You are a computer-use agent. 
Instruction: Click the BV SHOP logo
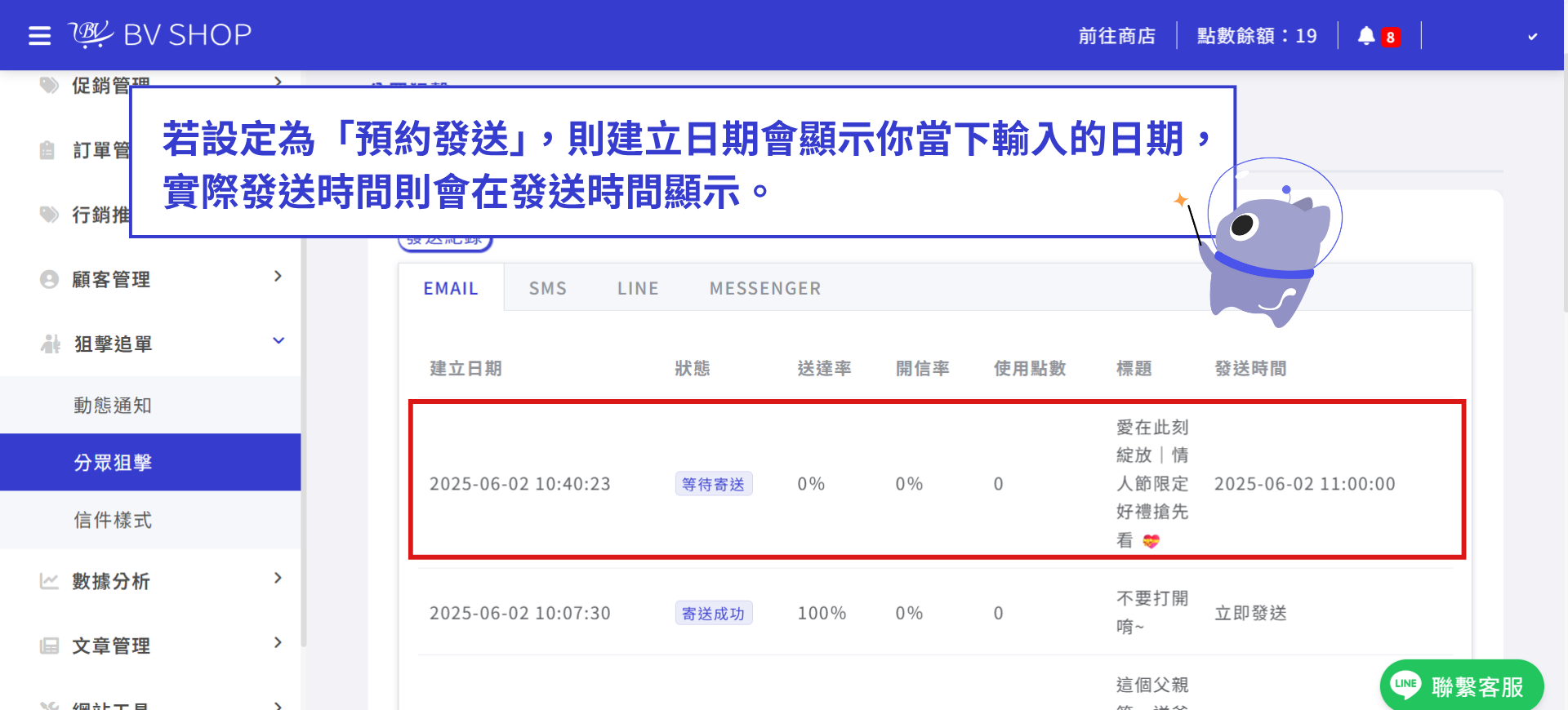(160, 34)
